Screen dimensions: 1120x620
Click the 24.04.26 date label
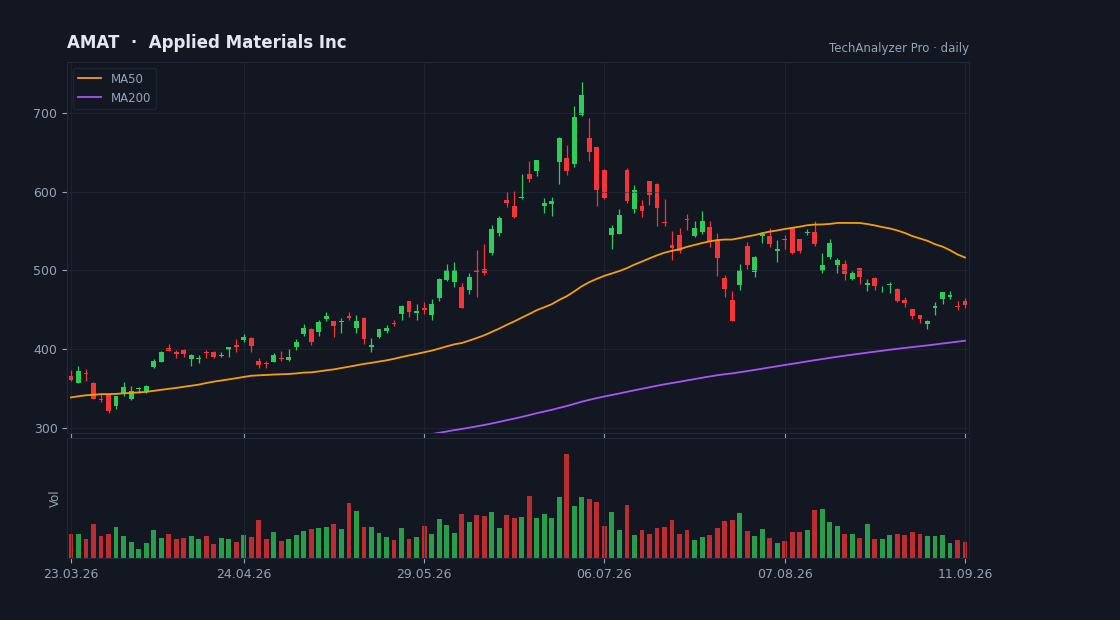click(x=244, y=574)
